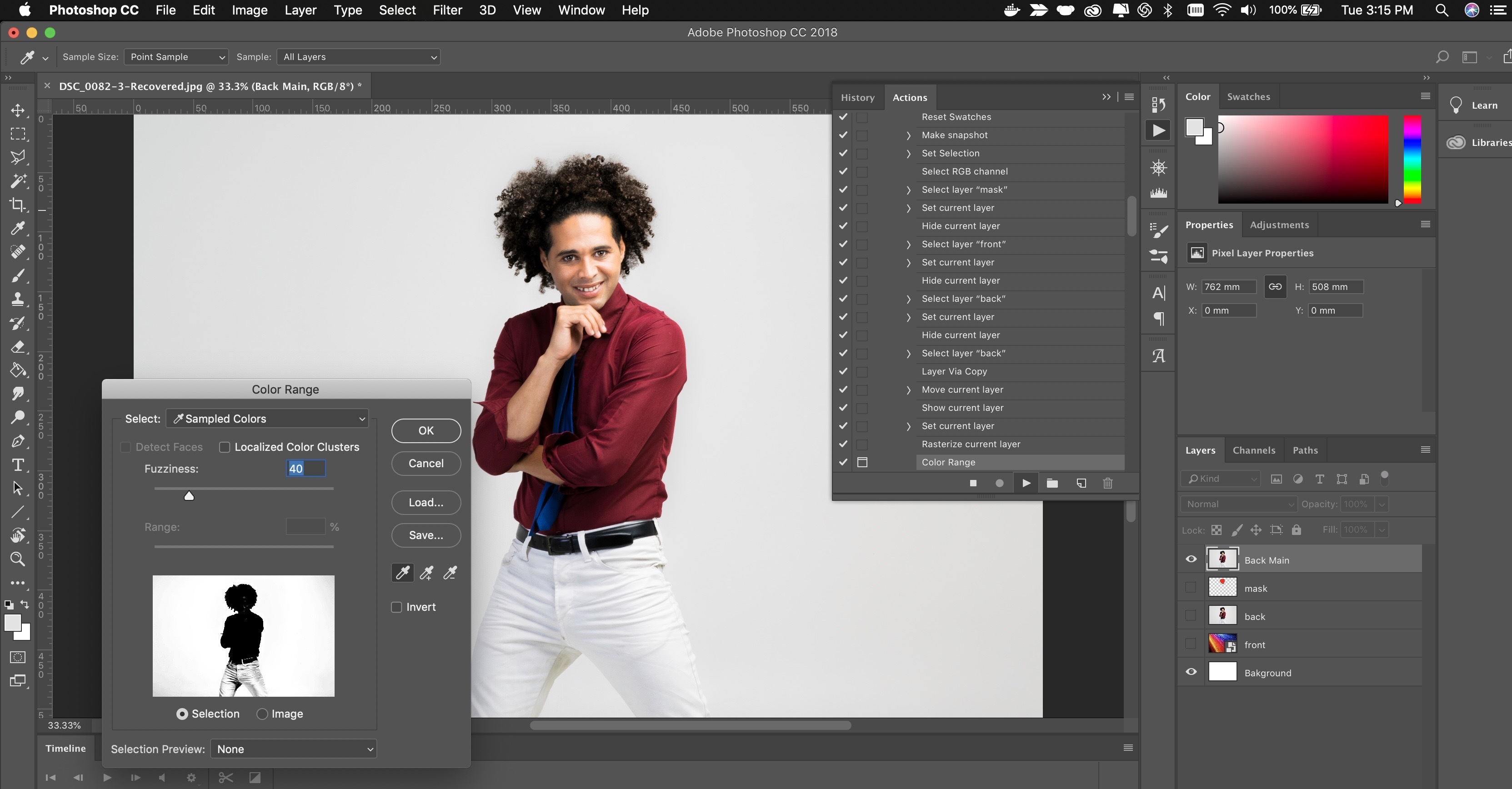
Task: Open the Sample Size dropdown
Action: point(176,57)
